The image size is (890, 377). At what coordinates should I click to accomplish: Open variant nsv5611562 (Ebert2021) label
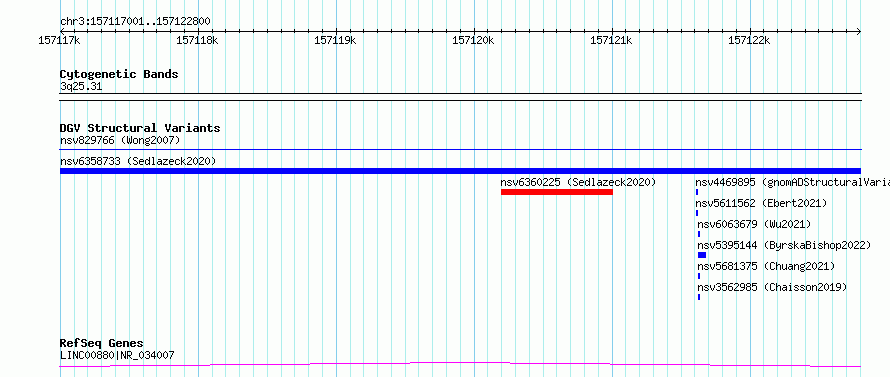(x=762, y=203)
